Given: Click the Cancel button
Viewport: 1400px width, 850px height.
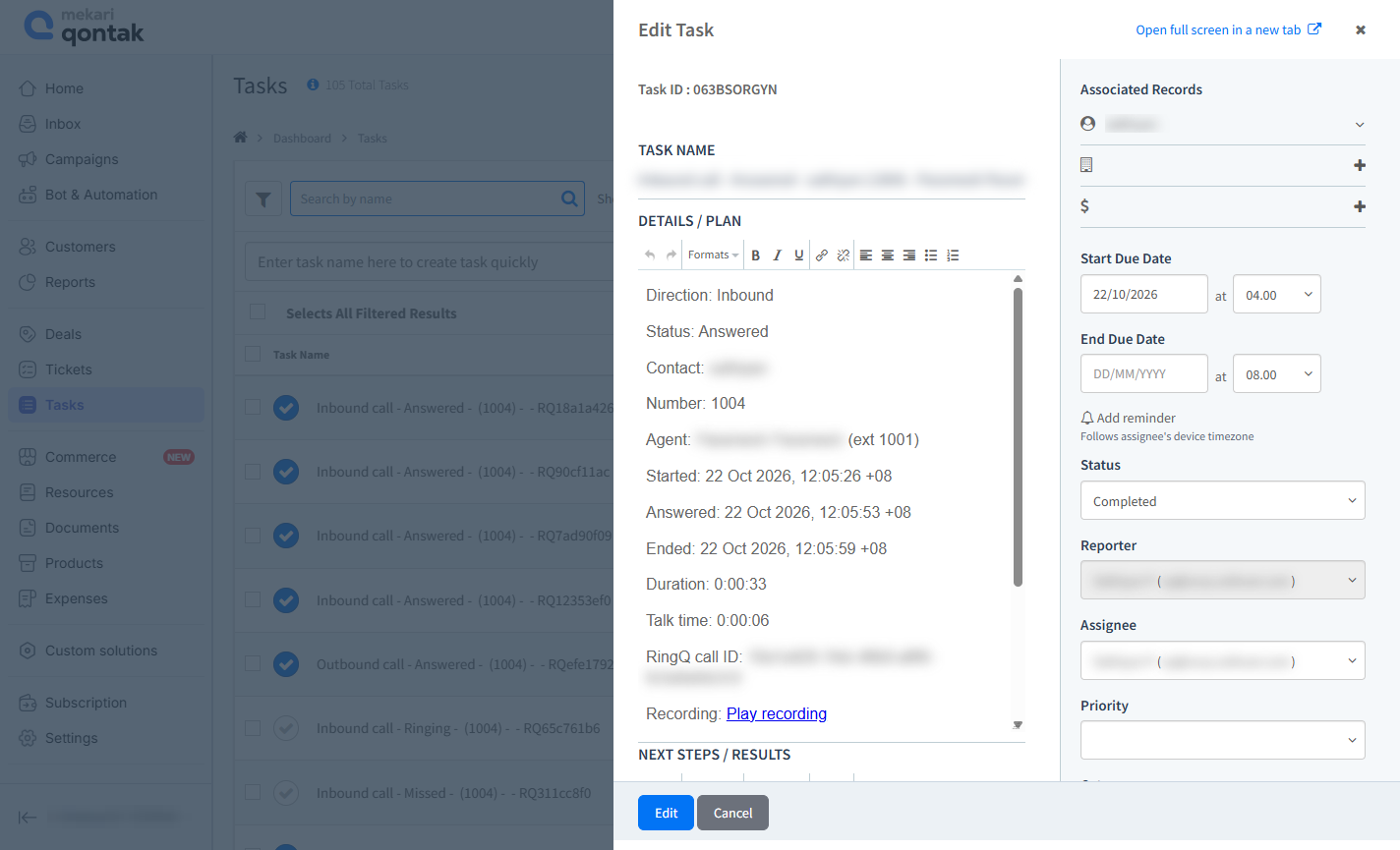Looking at the screenshot, I should coord(732,813).
